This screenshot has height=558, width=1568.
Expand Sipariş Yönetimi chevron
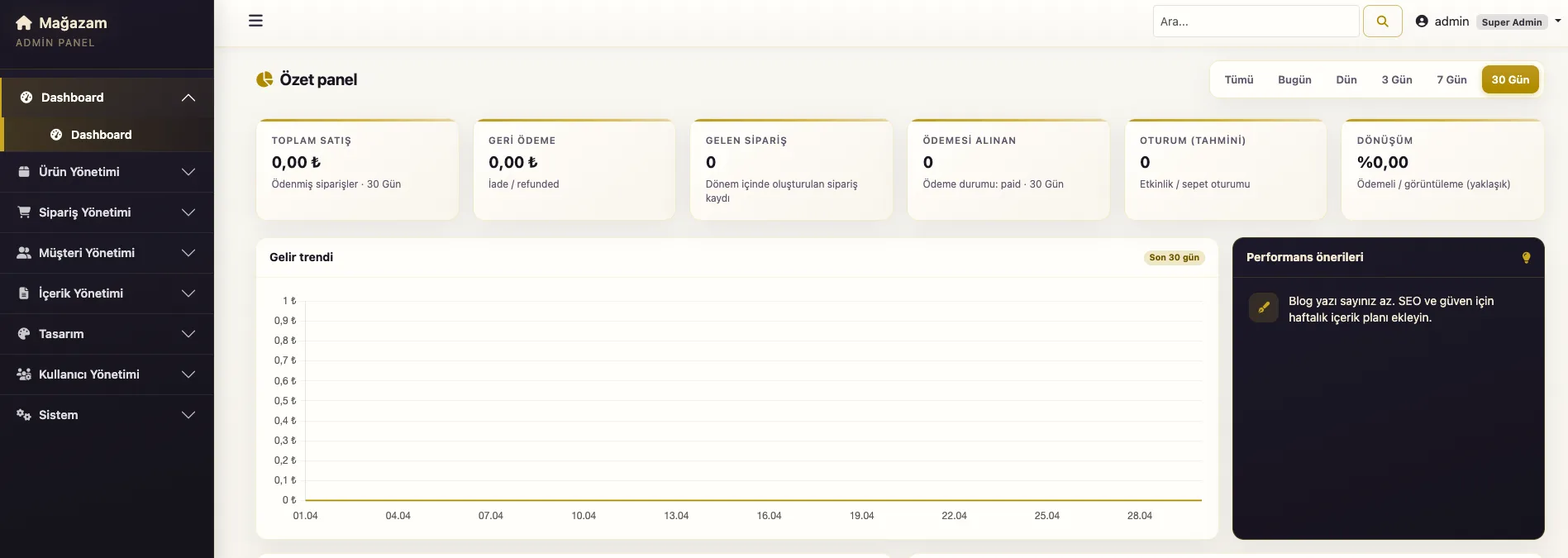(x=188, y=212)
